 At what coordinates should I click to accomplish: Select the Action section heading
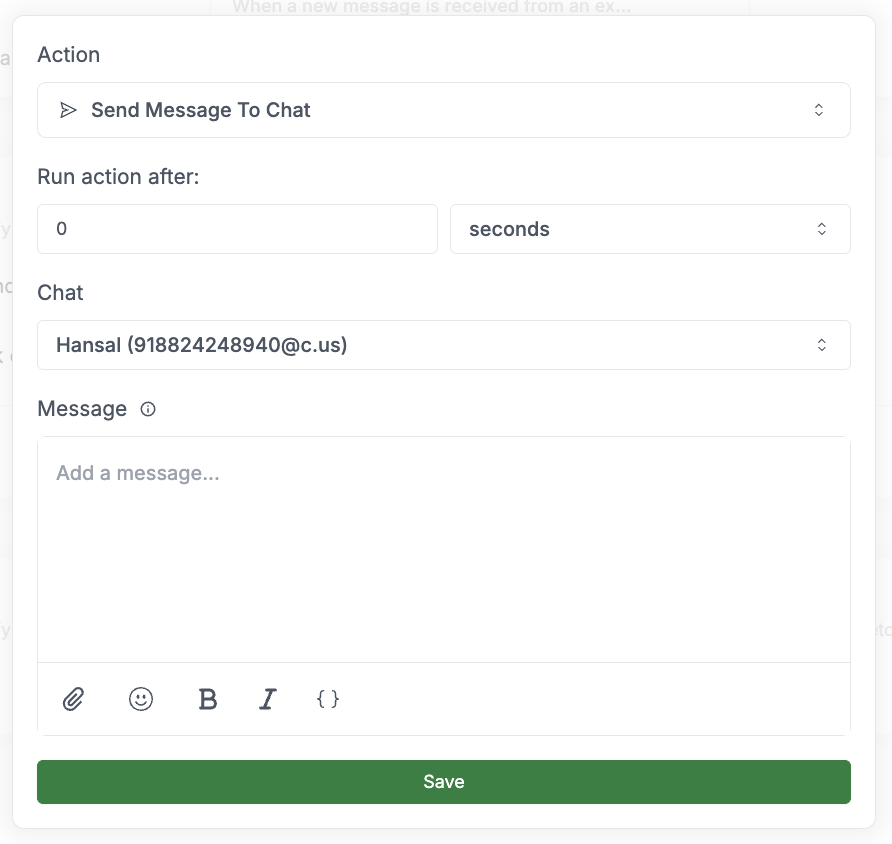(68, 55)
